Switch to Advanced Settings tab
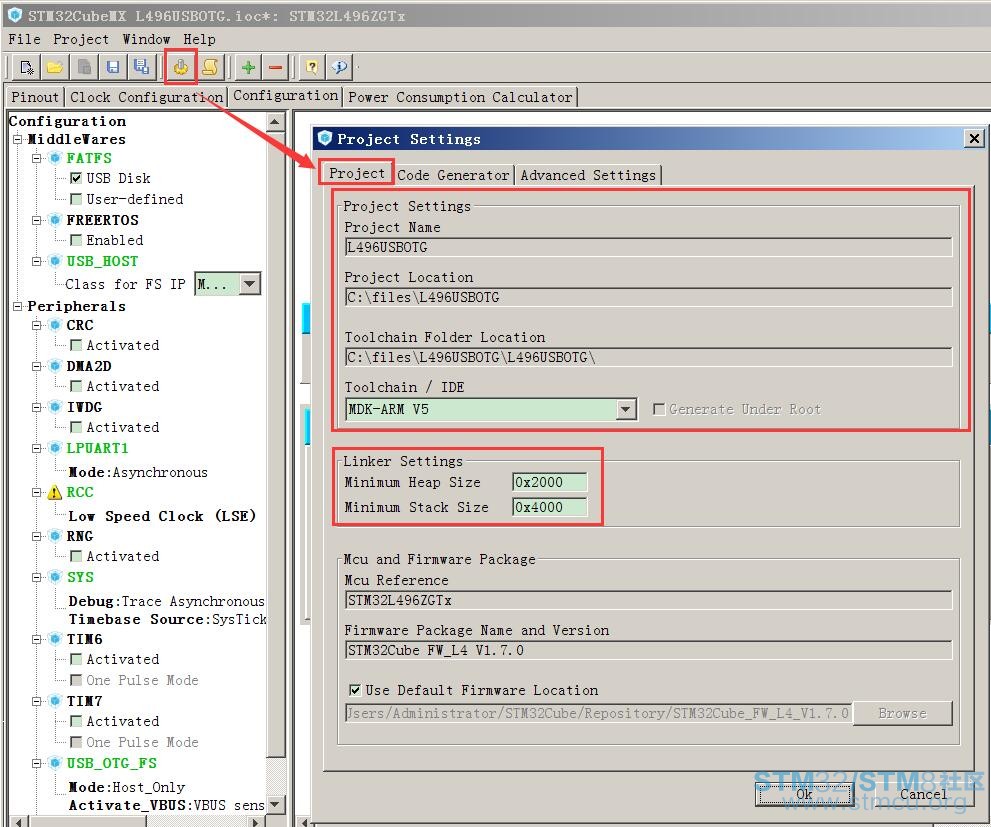 click(x=588, y=175)
